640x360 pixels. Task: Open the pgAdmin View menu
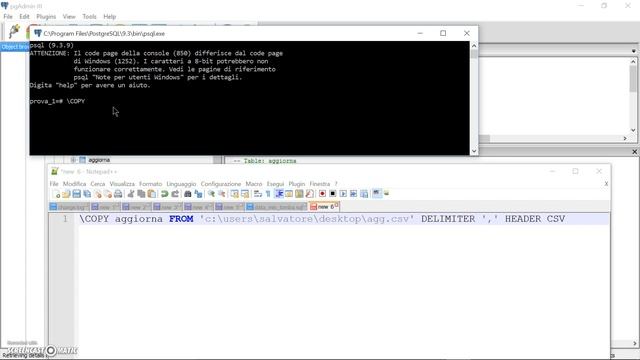[x=69, y=16]
